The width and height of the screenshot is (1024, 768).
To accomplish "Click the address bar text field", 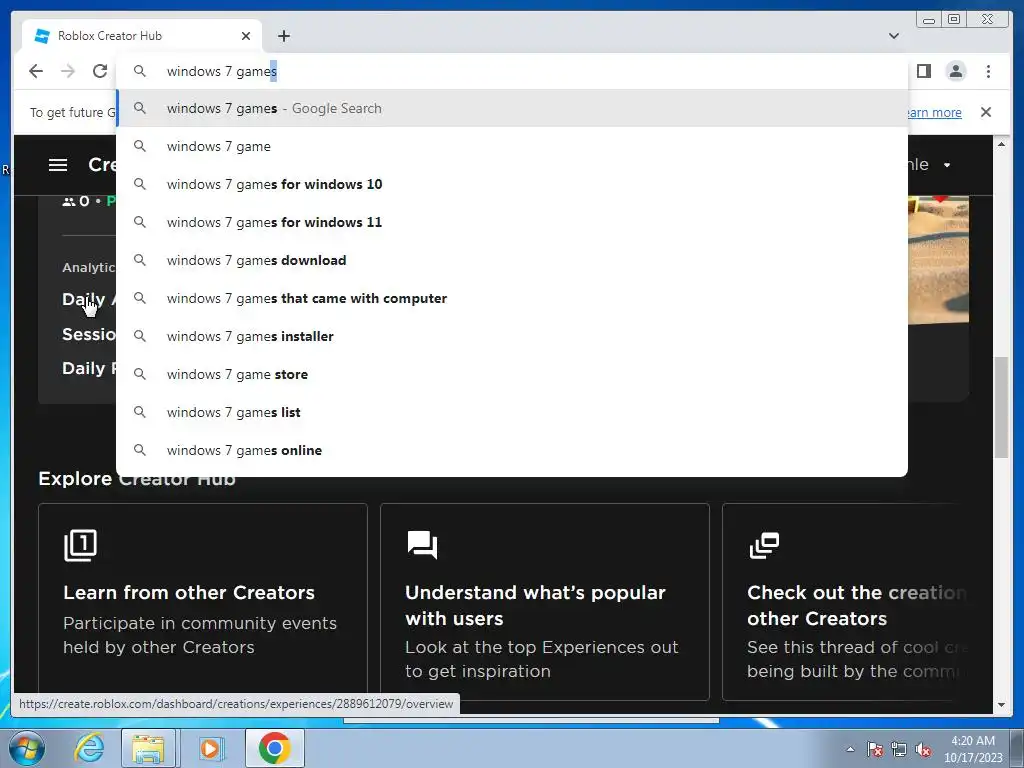I will tap(511, 71).
